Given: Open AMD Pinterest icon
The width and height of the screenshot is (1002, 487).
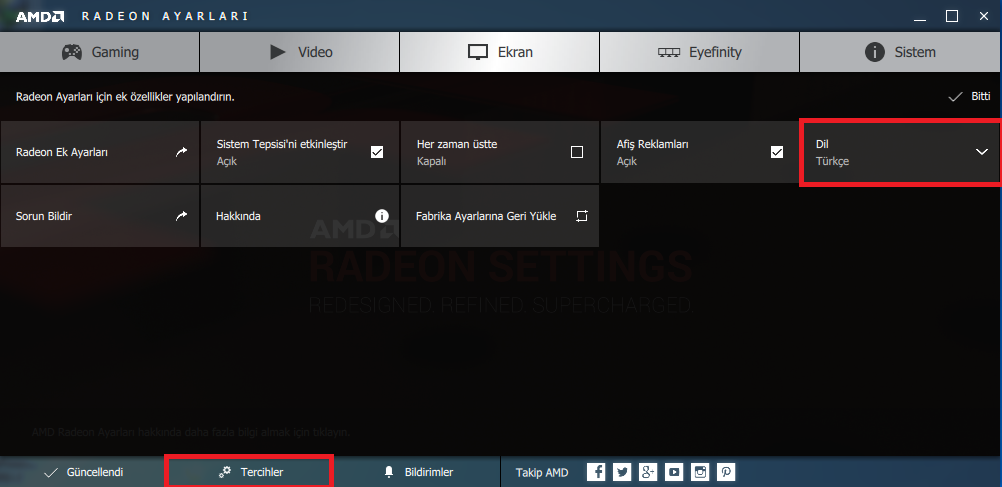Looking at the screenshot, I should [727, 472].
